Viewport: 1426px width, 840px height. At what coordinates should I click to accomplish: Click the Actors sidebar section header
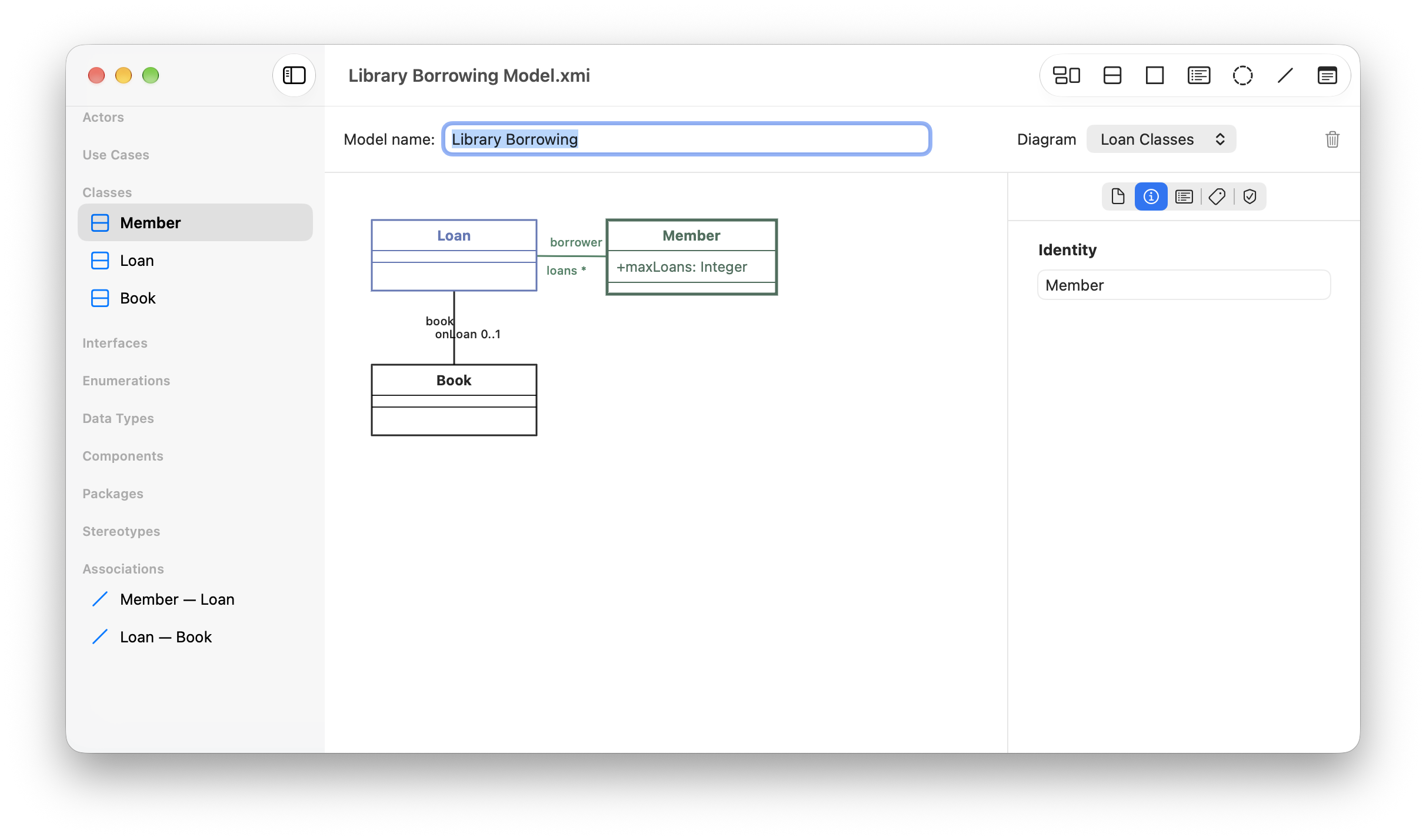pyautogui.click(x=103, y=118)
